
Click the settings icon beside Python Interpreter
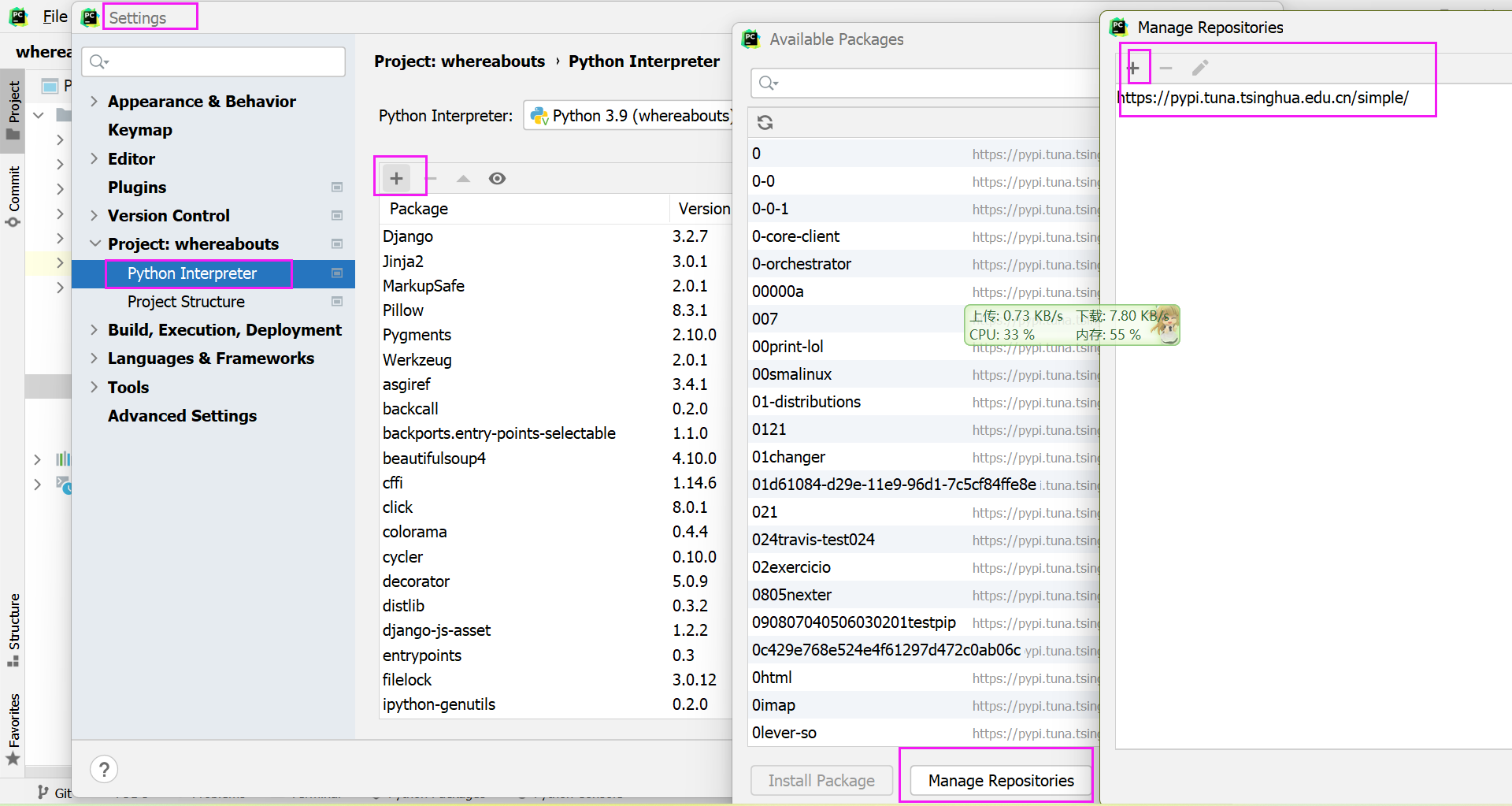click(x=337, y=273)
